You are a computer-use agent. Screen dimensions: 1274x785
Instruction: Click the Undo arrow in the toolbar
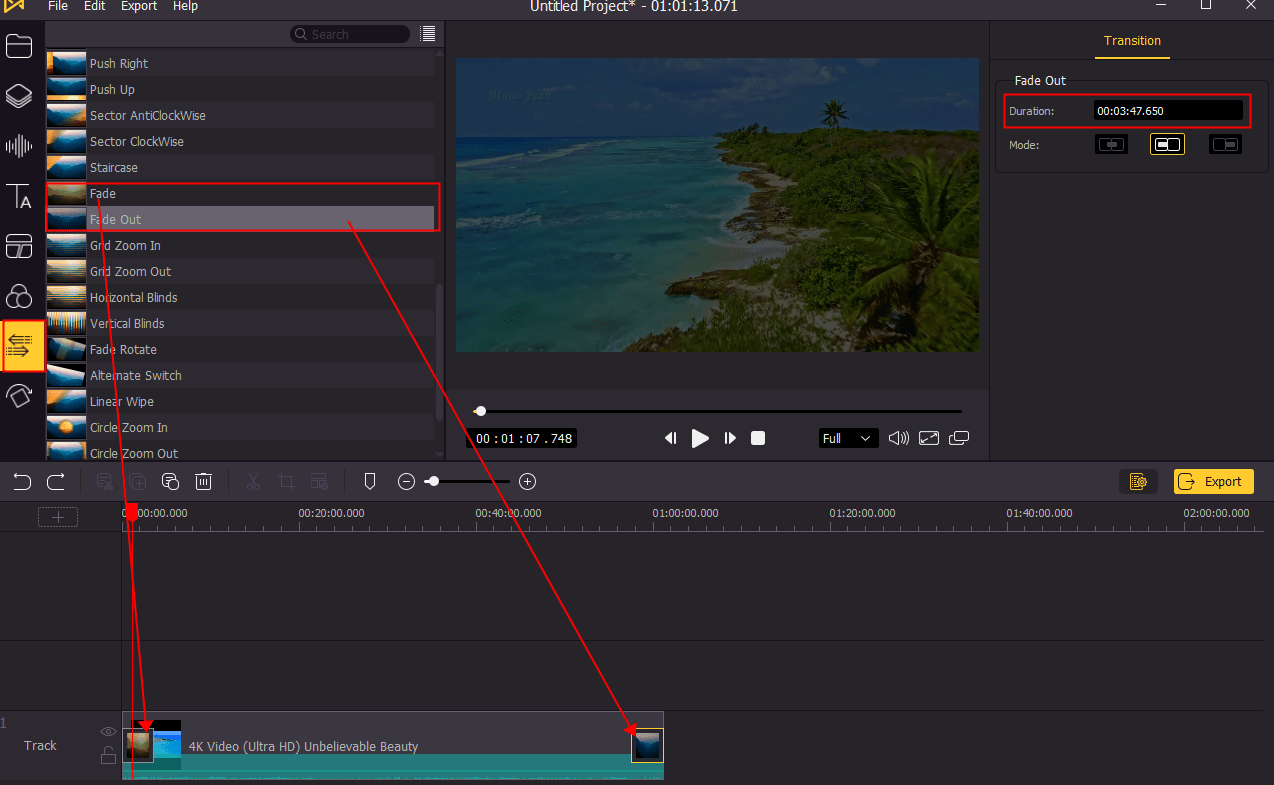(x=21, y=481)
